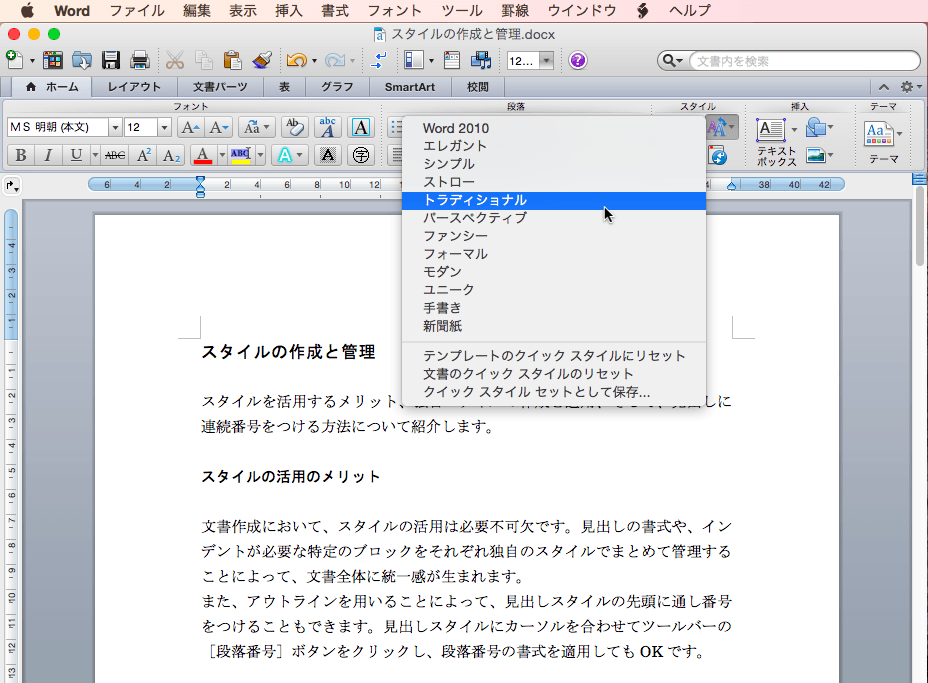The width and height of the screenshot is (928, 683).
Task: Apply red font color
Action: 203,155
